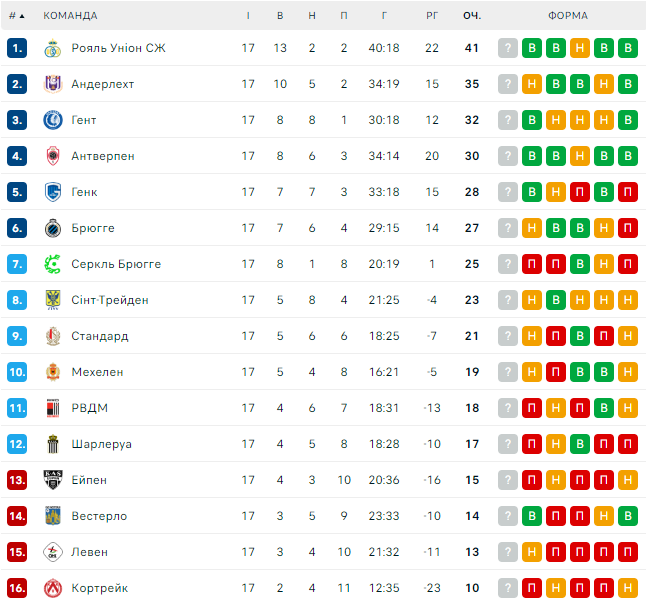Click the last red П badge for Левен

coord(628,552)
